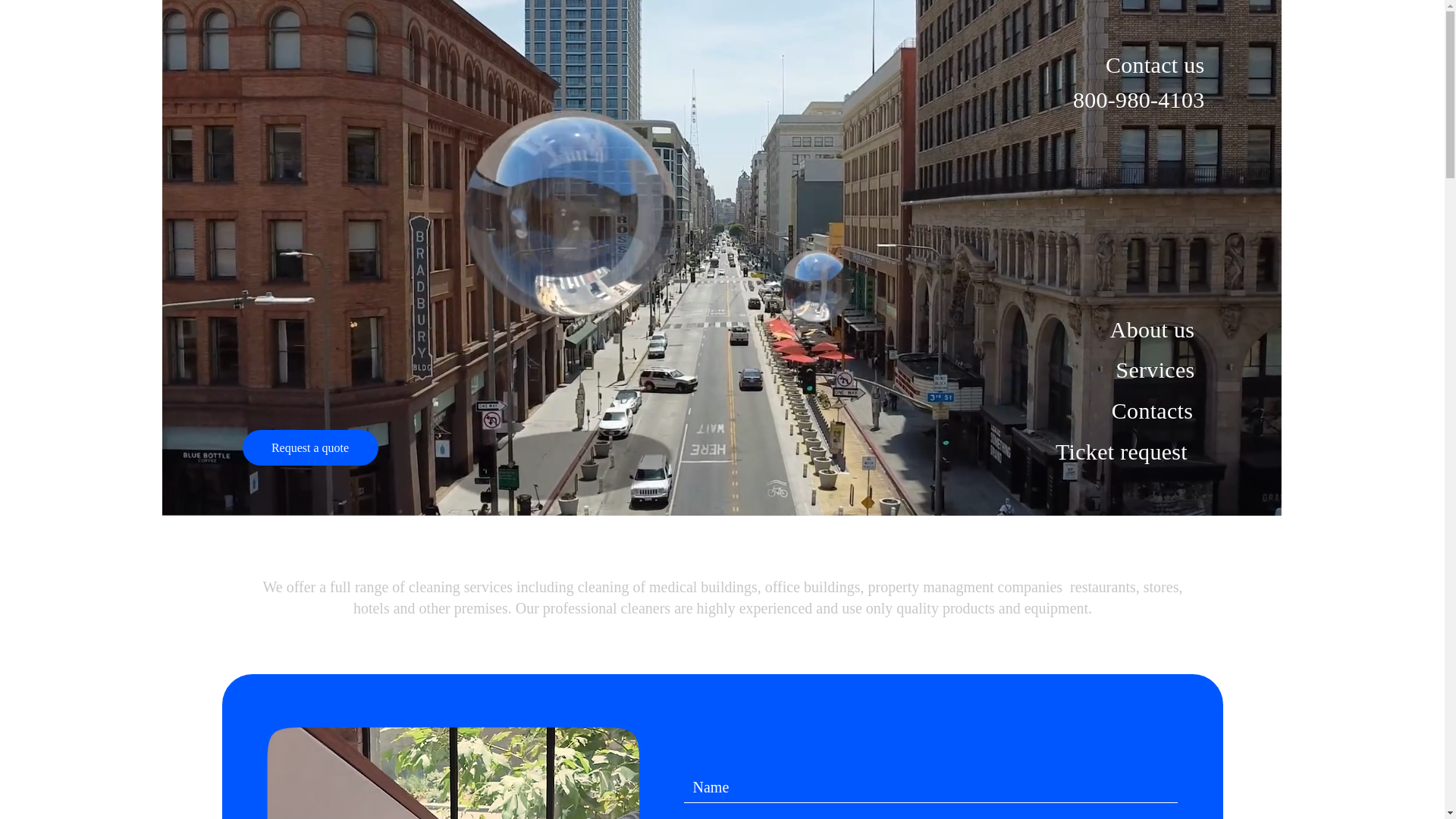
Task: Open the About us menu link
Action: click(x=1152, y=330)
